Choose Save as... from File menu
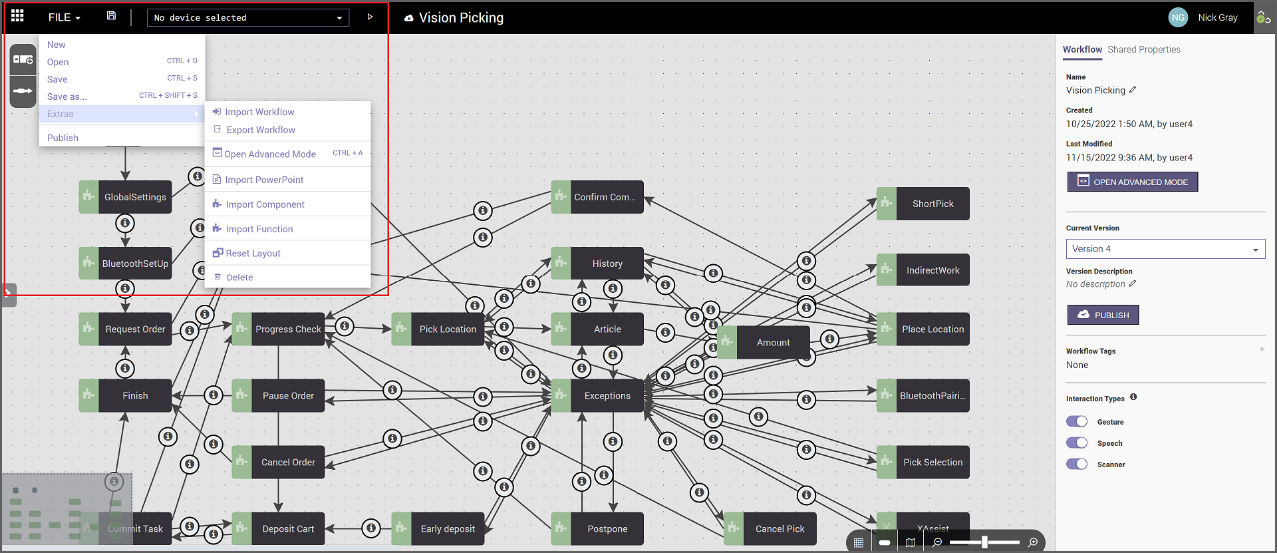The image size is (1277, 553). coord(122,96)
